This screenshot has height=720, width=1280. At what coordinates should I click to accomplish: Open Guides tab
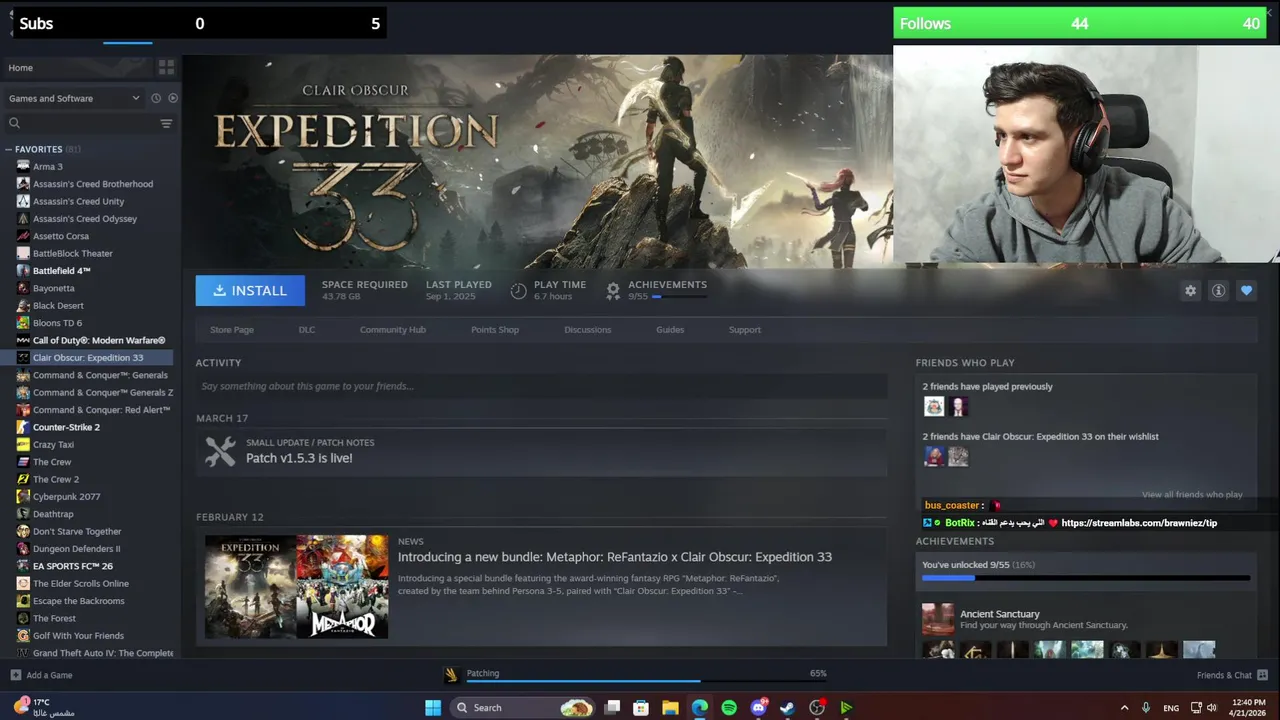670,329
